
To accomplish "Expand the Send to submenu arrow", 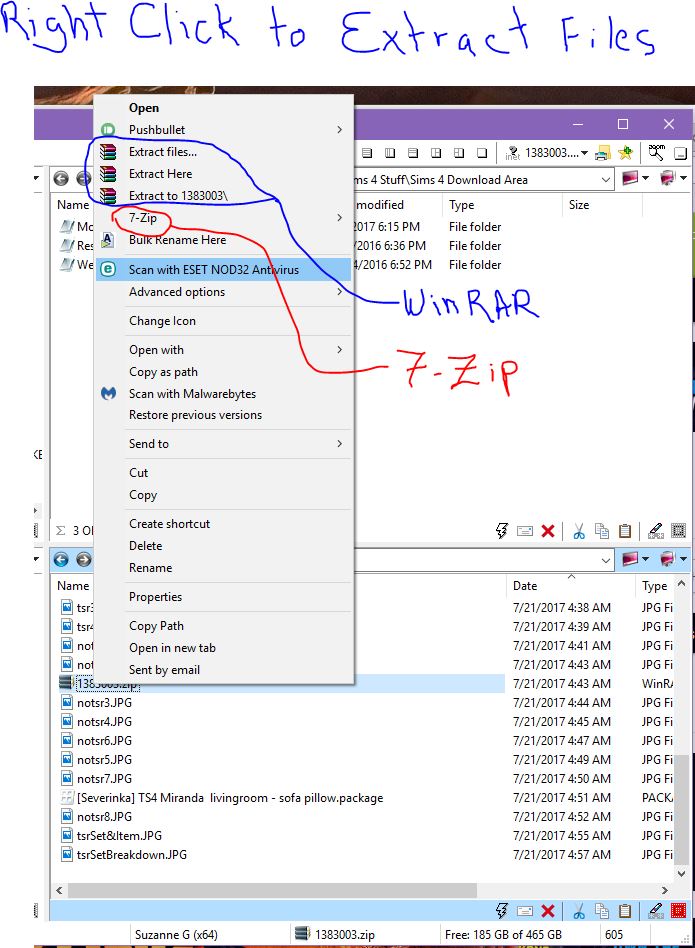I will click(x=340, y=444).
